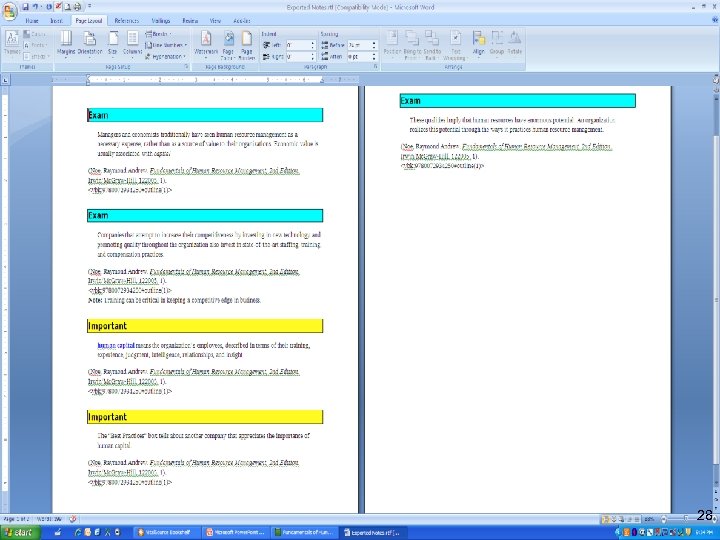Image resolution: width=720 pixels, height=540 pixels.
Task: Open the Text Wrapping options
Action: click(456, 45)
